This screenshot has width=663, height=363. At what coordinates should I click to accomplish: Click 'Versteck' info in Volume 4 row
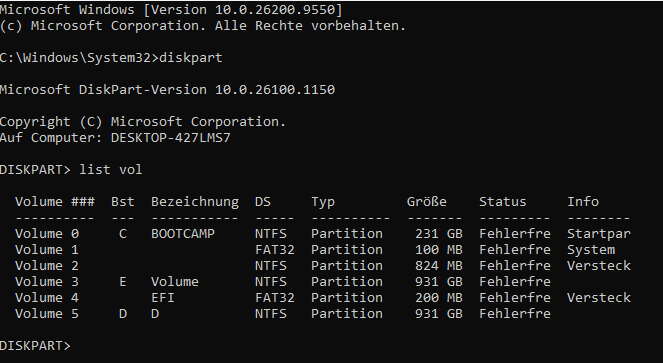(599, 298)
